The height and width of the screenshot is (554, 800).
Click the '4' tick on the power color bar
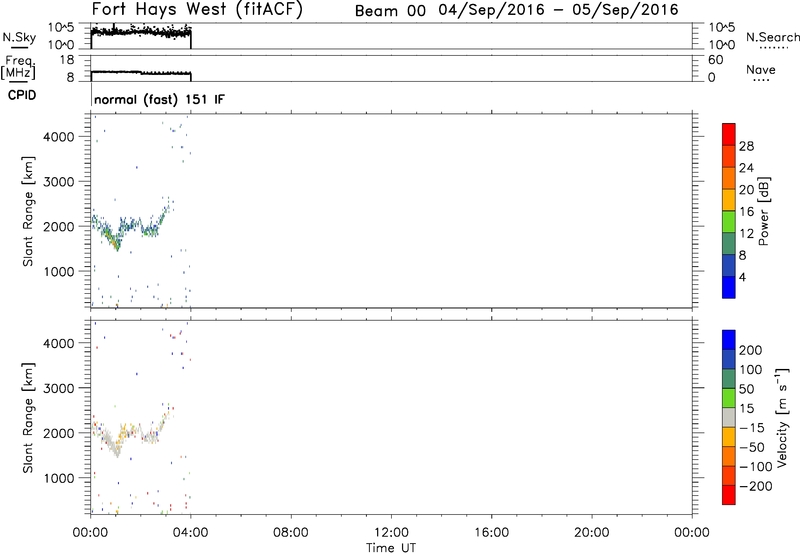[x=742, y=277]
